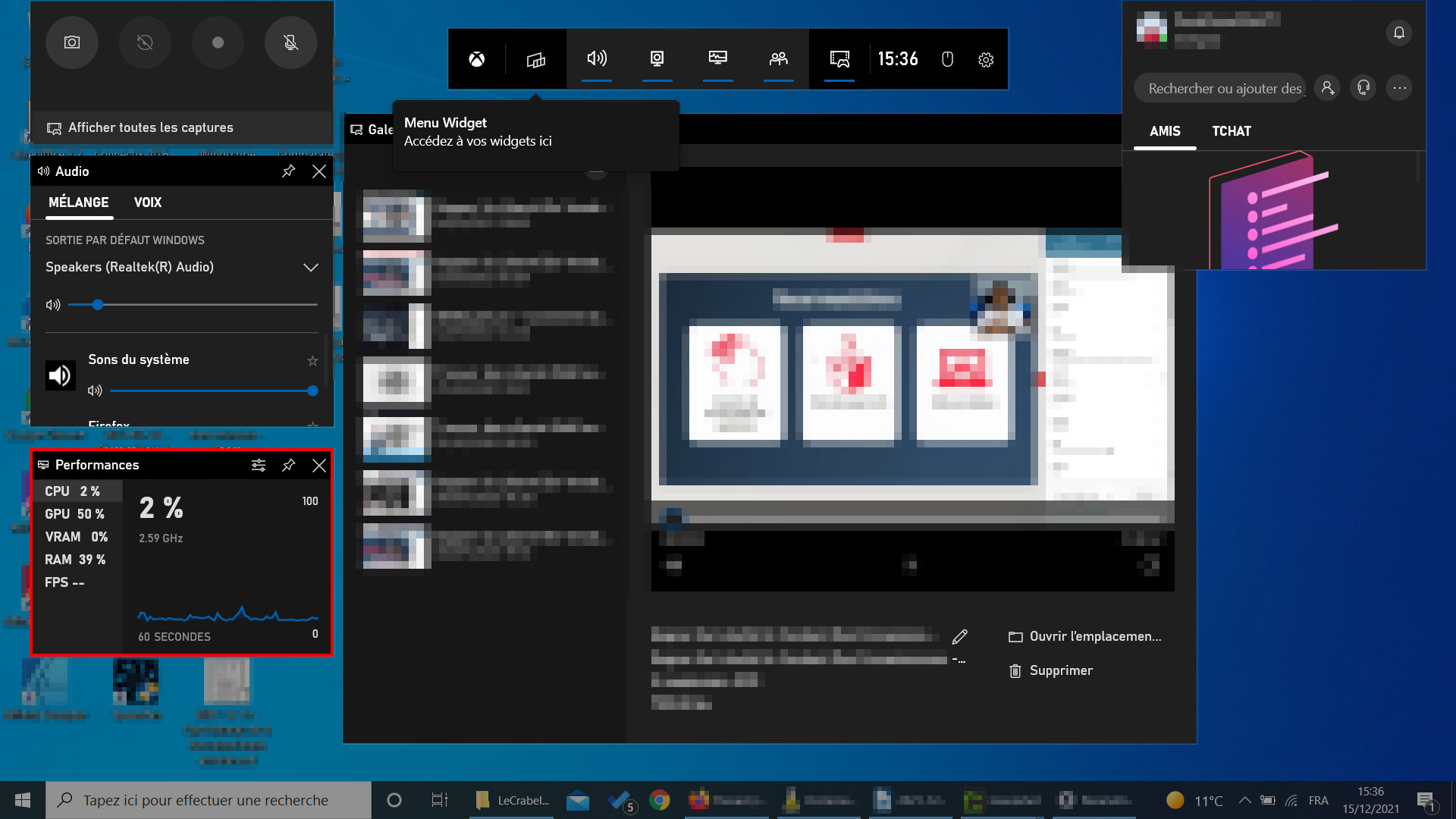Mute the default output speaker icon

(x=53, y=305)
